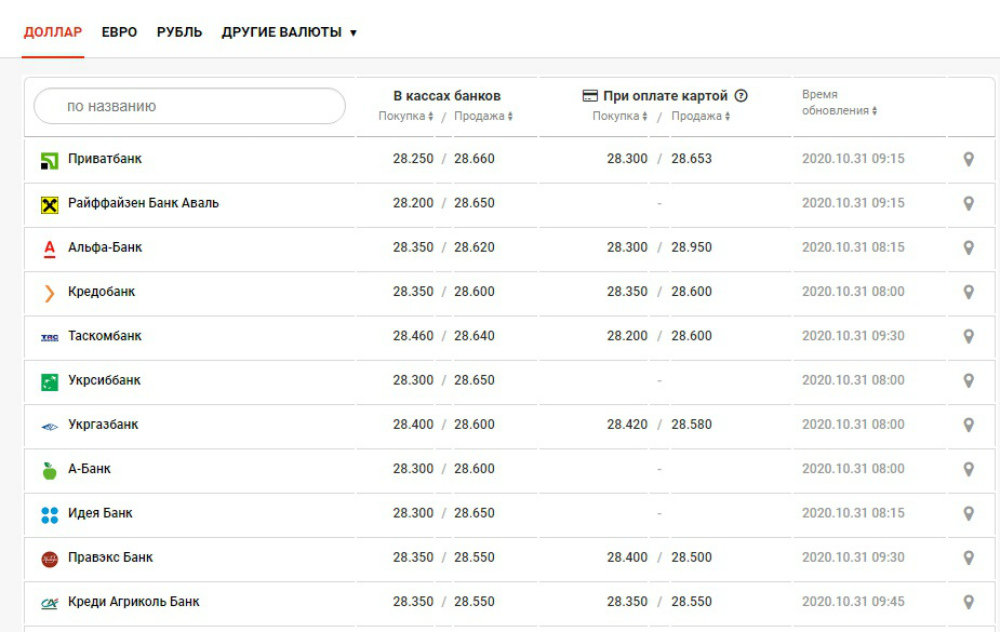Screen dimensions: 1000x632
Task: Click the Укрсиббанк green logo
Action: click(49, 381)
